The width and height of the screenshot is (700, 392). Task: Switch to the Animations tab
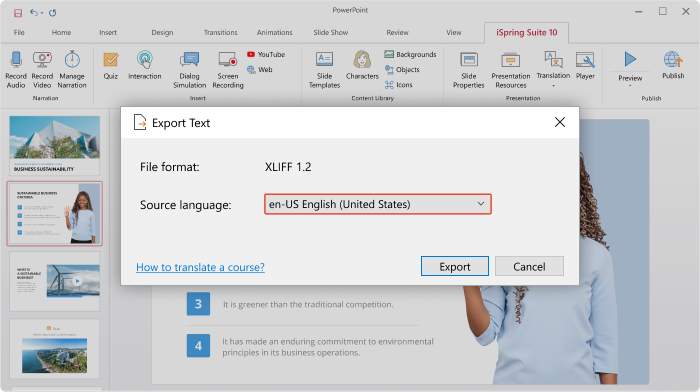(275, 33)
